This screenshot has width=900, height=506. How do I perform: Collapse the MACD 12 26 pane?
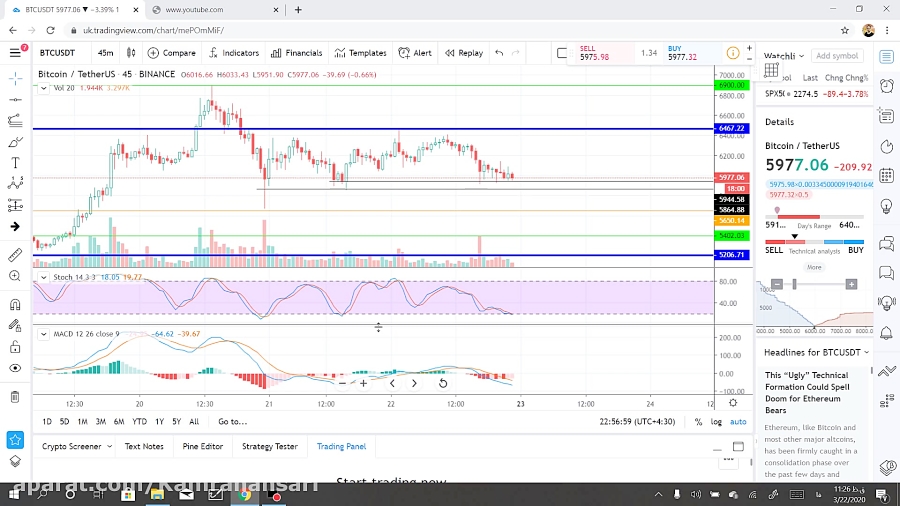tap(44, 334)
